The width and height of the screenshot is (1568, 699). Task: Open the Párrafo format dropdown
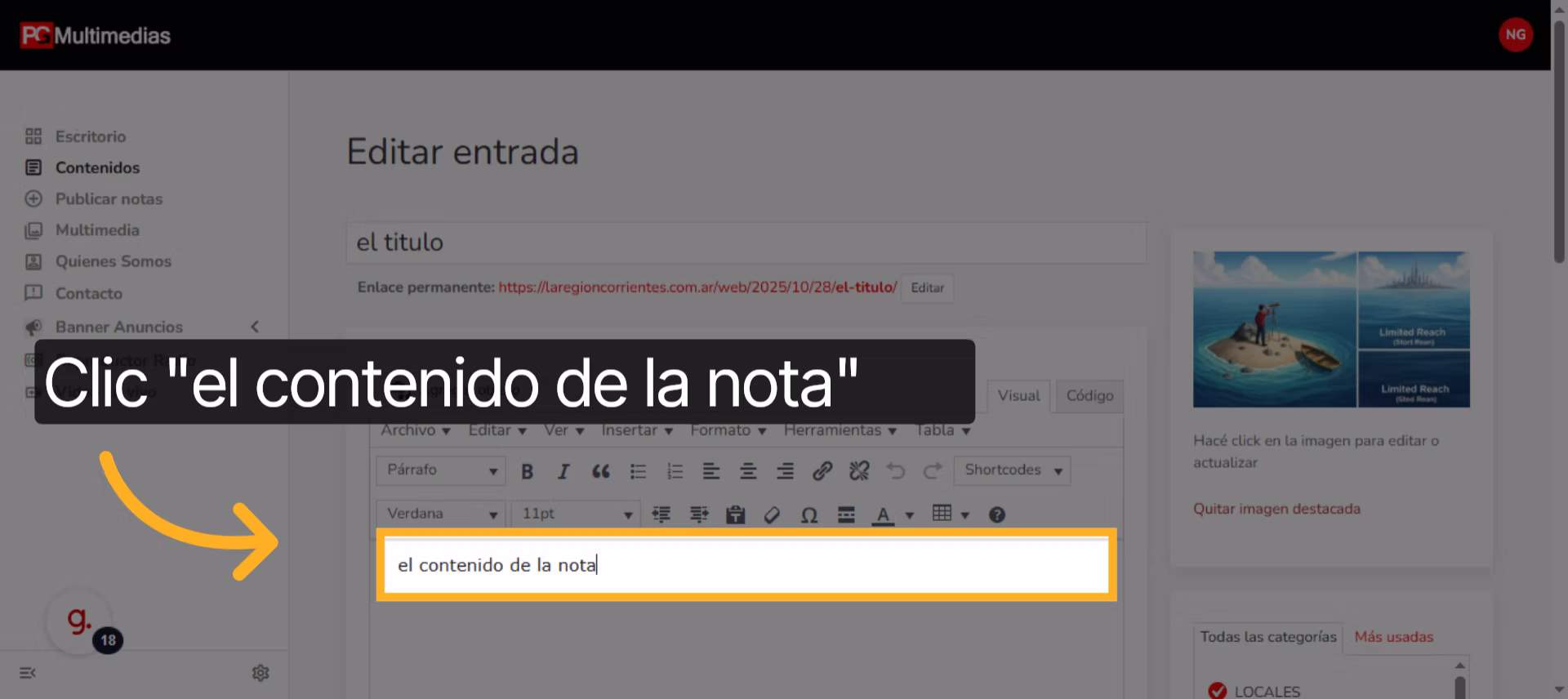(x=440, y=470)
